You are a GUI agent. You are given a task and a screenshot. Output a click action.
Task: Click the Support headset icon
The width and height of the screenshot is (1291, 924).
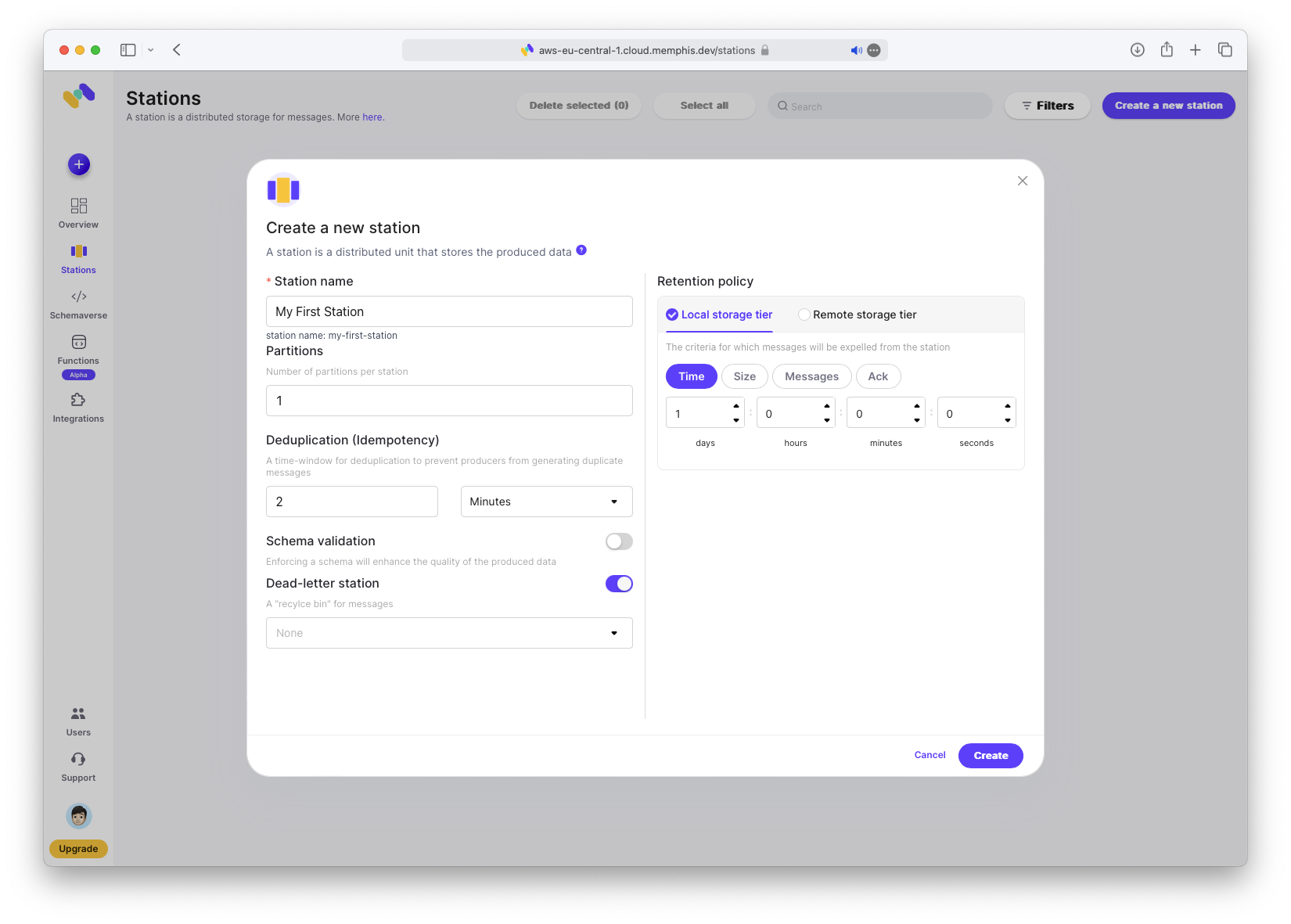78,759
